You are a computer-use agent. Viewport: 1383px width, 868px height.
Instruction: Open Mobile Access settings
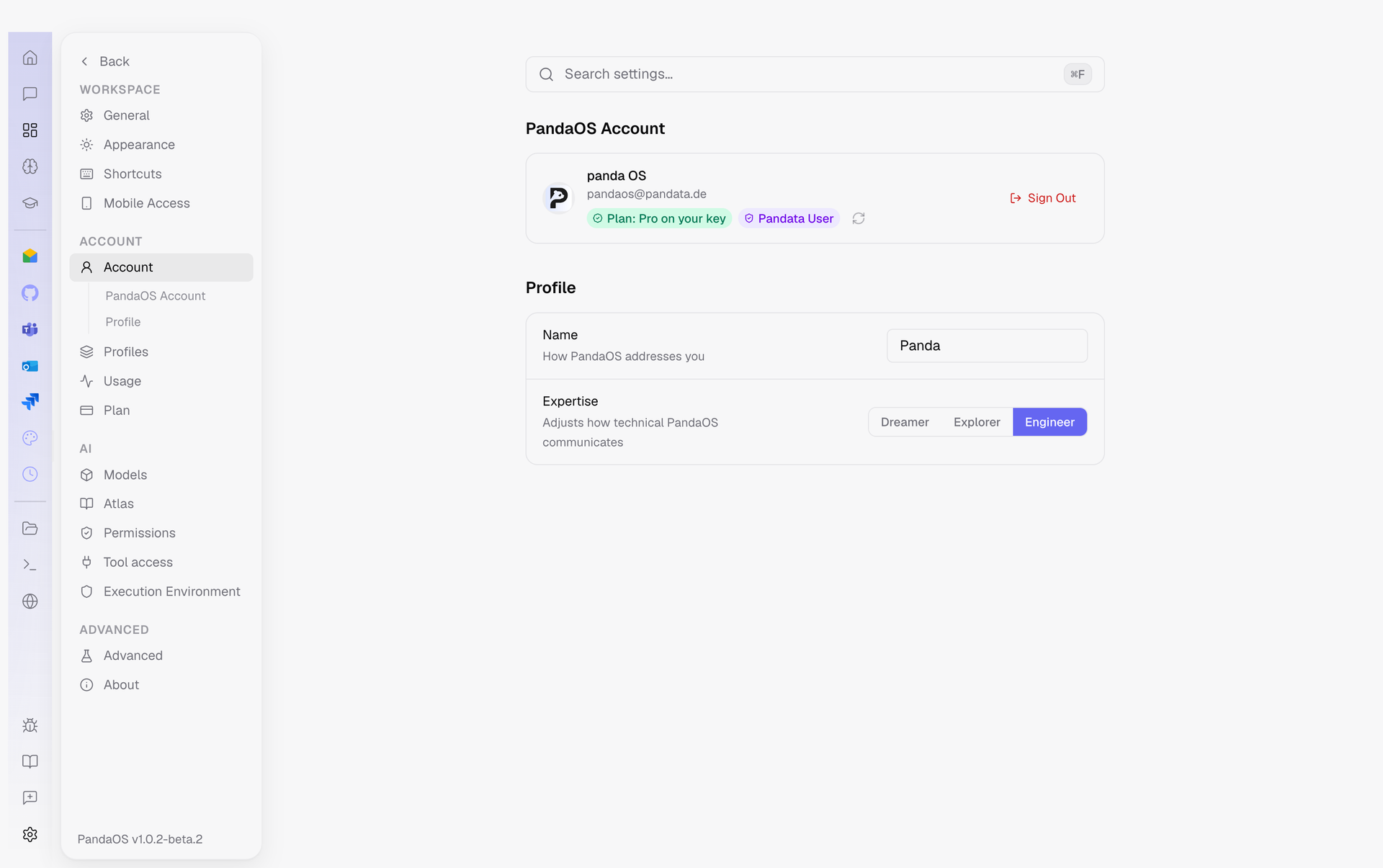(x=161, y=203)
